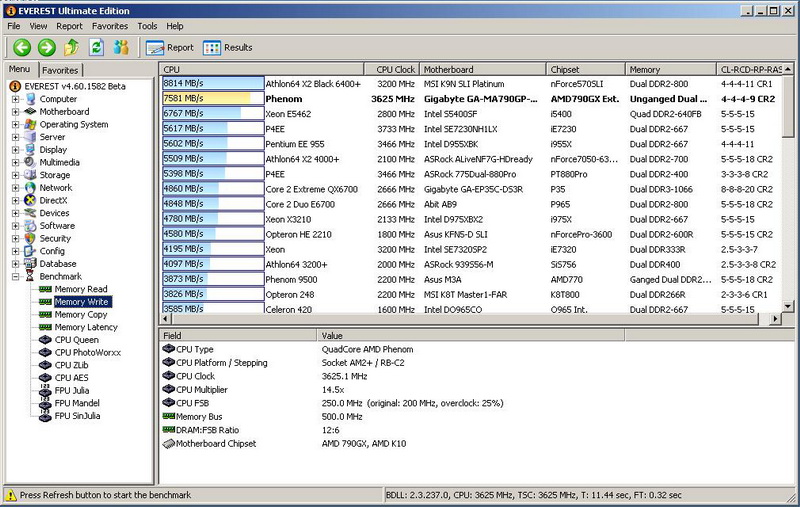
Task: Go back with the green left arrow
Action: (x=22, y=47)
